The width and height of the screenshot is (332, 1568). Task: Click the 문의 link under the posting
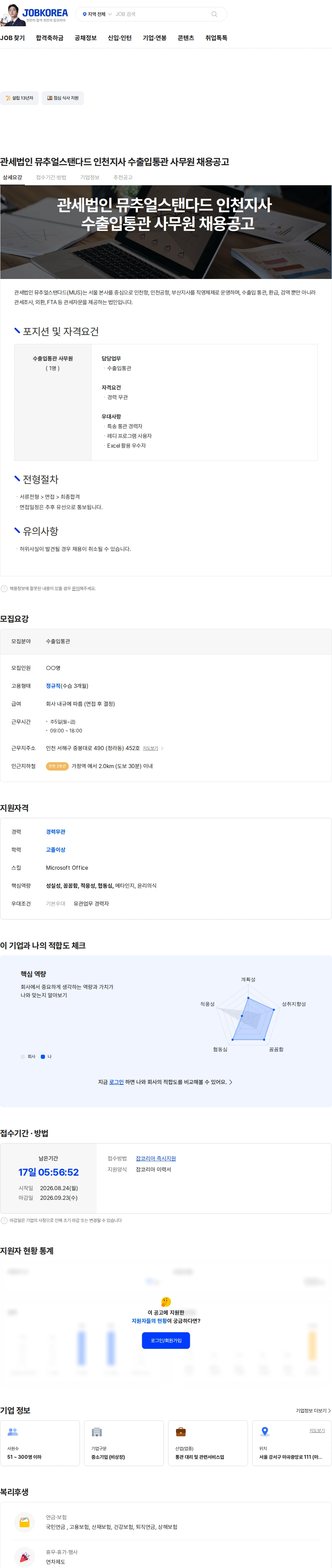pos(75,589)
